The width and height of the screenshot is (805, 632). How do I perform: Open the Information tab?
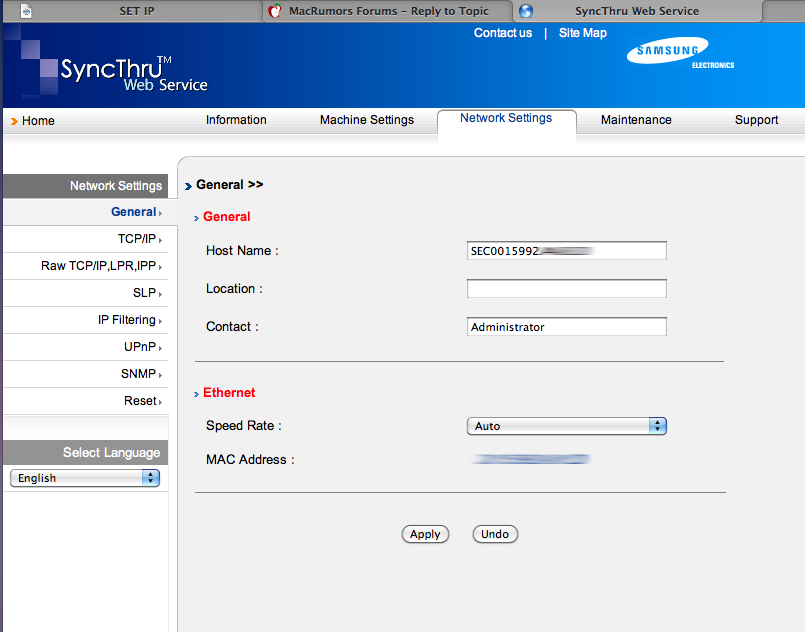236,120
